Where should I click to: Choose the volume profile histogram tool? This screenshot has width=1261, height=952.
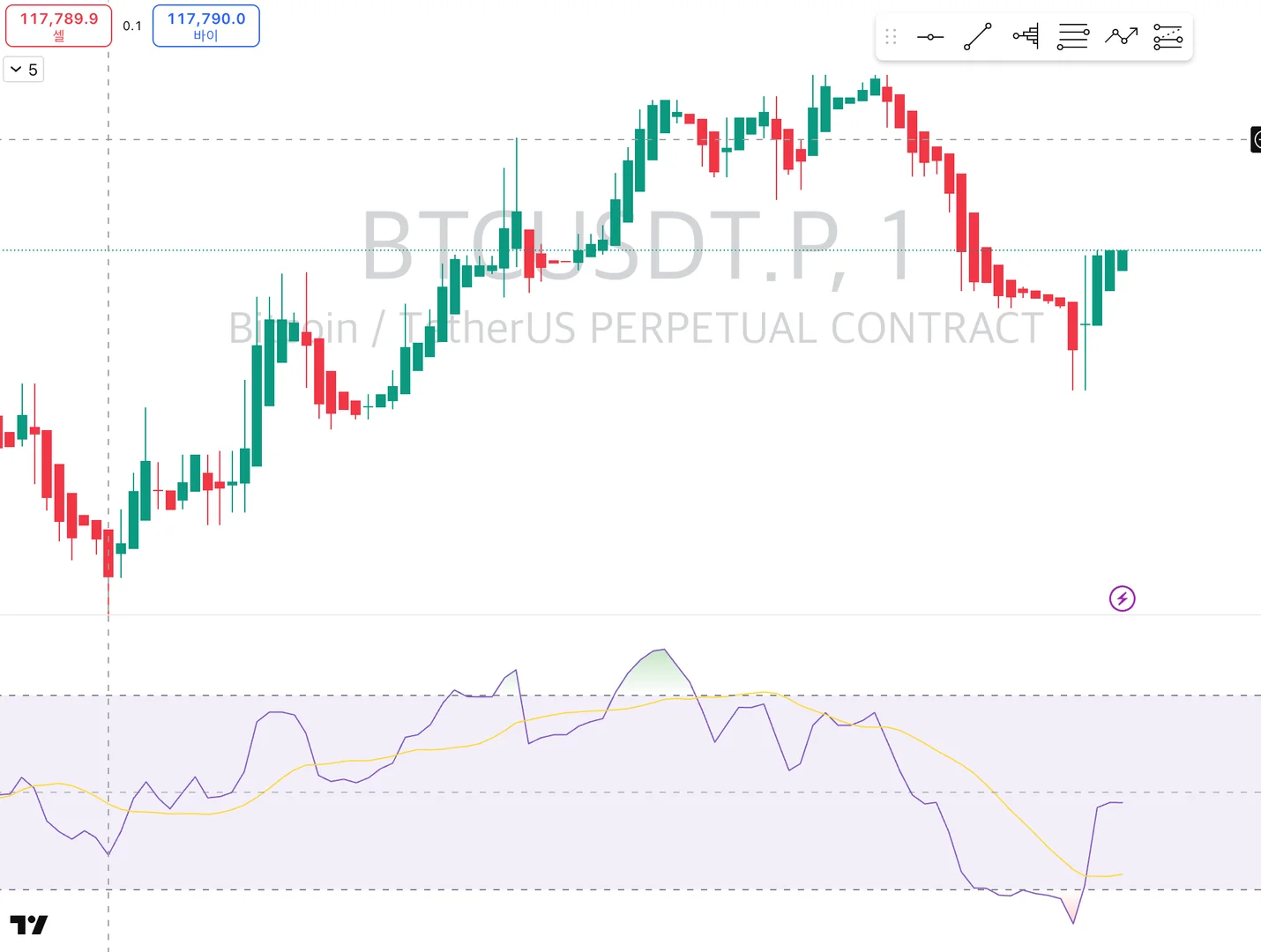click(1026, 37)
